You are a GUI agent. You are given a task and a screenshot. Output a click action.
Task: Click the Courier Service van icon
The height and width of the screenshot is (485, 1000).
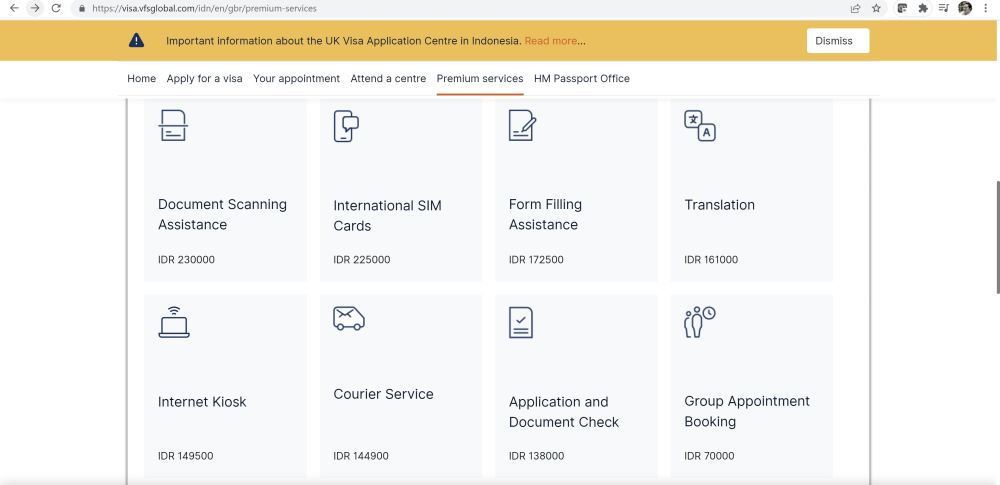[x=349, y=318]
